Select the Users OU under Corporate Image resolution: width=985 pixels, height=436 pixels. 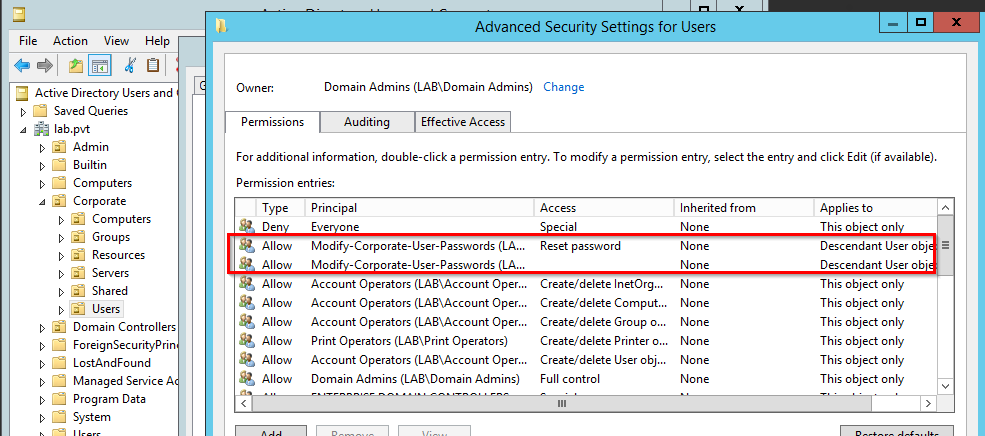(106, 309)
